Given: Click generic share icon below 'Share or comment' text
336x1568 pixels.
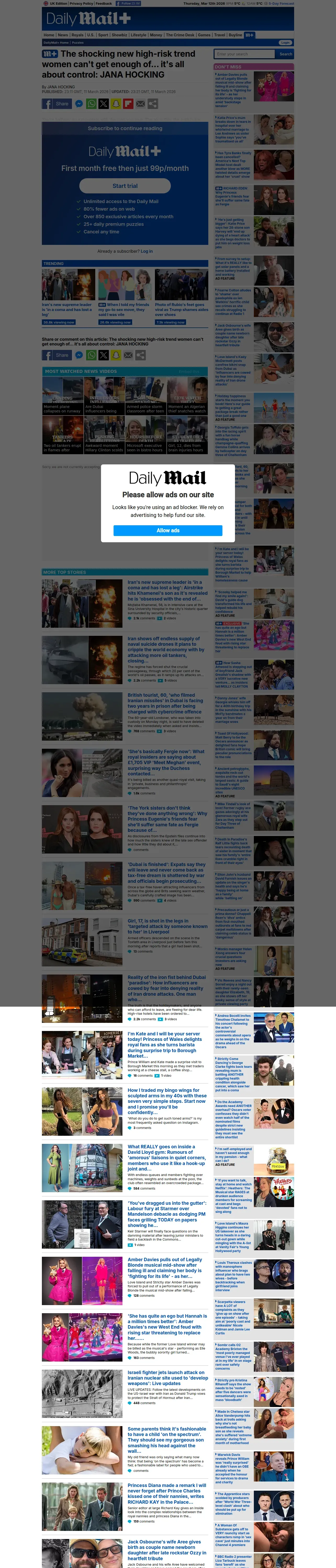Looking at the screenshot, I should coord(140,355).
